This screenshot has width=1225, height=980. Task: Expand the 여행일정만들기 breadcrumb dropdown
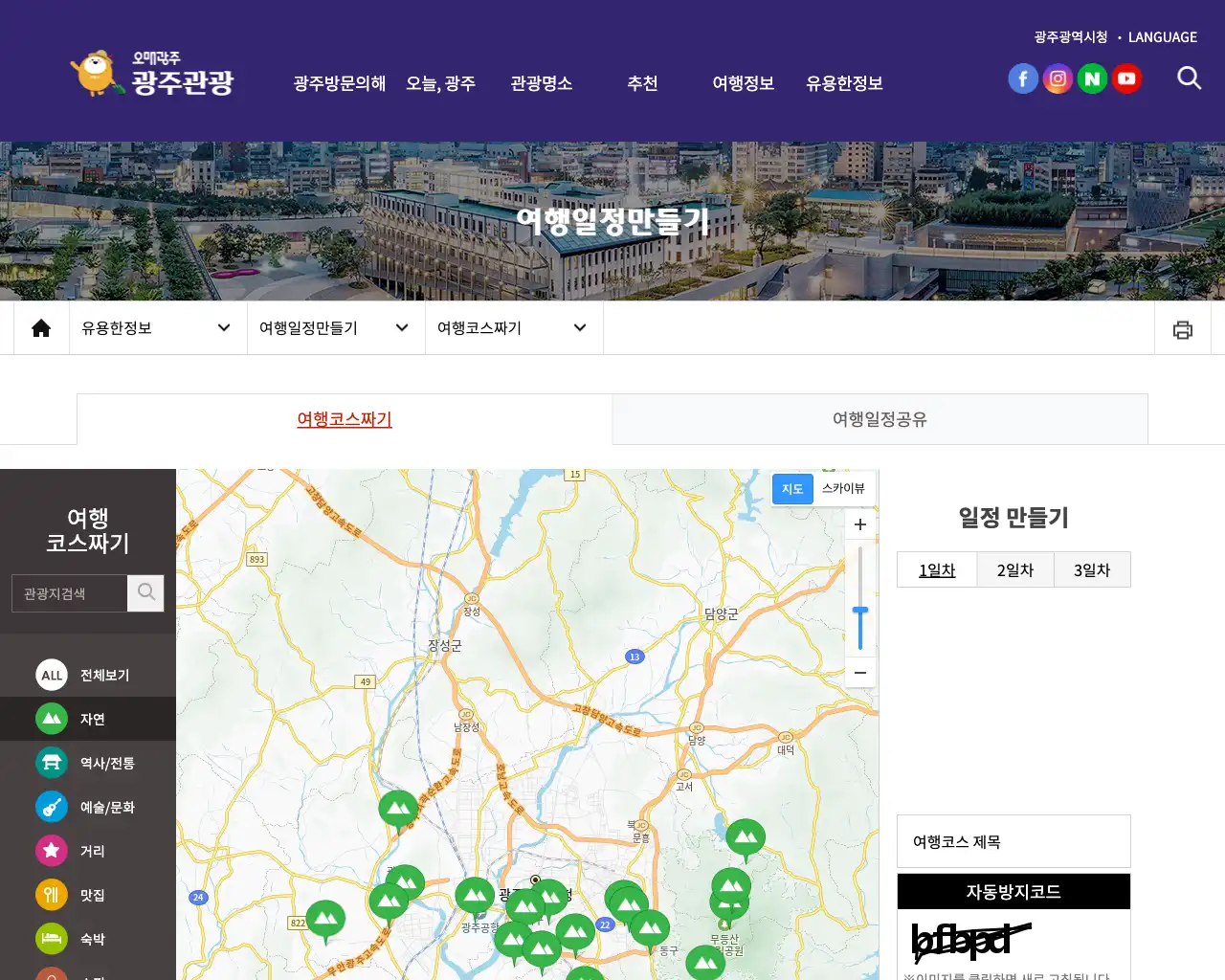pyautogui.click(x=336, y=328)
